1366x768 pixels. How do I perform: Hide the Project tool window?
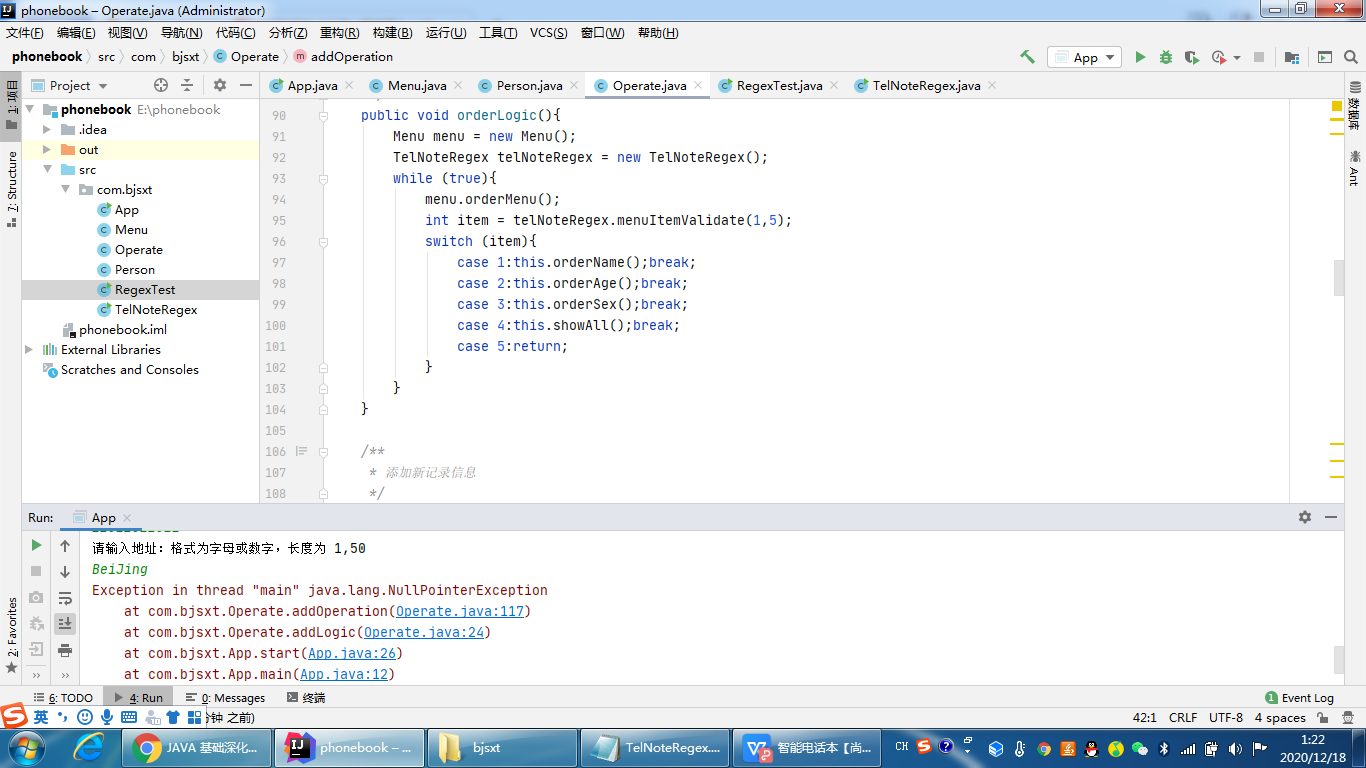[246, 85]
